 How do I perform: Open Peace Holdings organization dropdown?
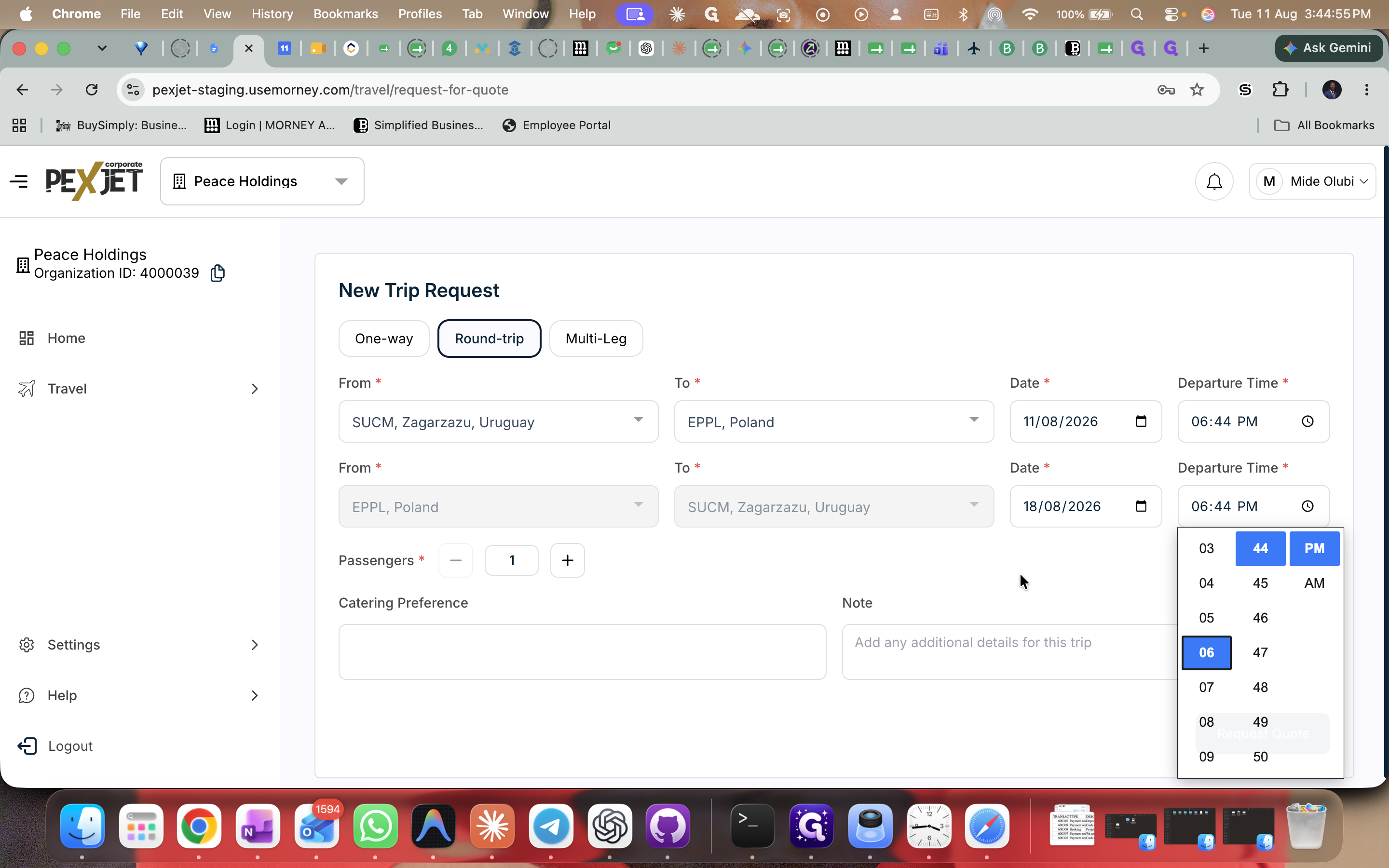[x=262, y=181]
